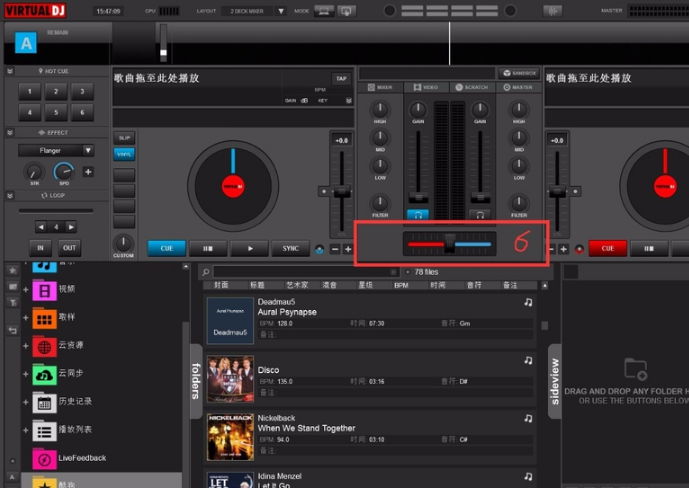This screenshot has width=689, height=488.
Task: Open the layout dropdown arrow
Action: (x=281, y=11)
